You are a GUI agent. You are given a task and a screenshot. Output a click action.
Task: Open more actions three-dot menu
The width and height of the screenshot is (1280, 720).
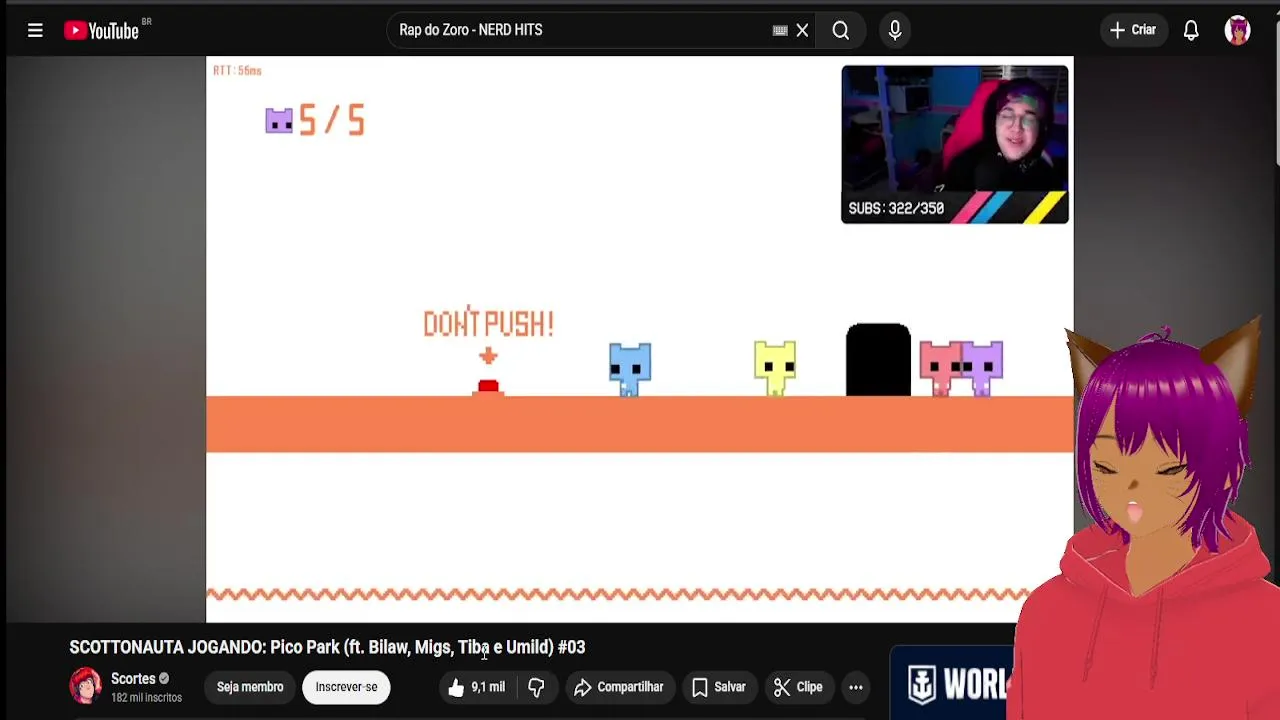coord(856,687)
